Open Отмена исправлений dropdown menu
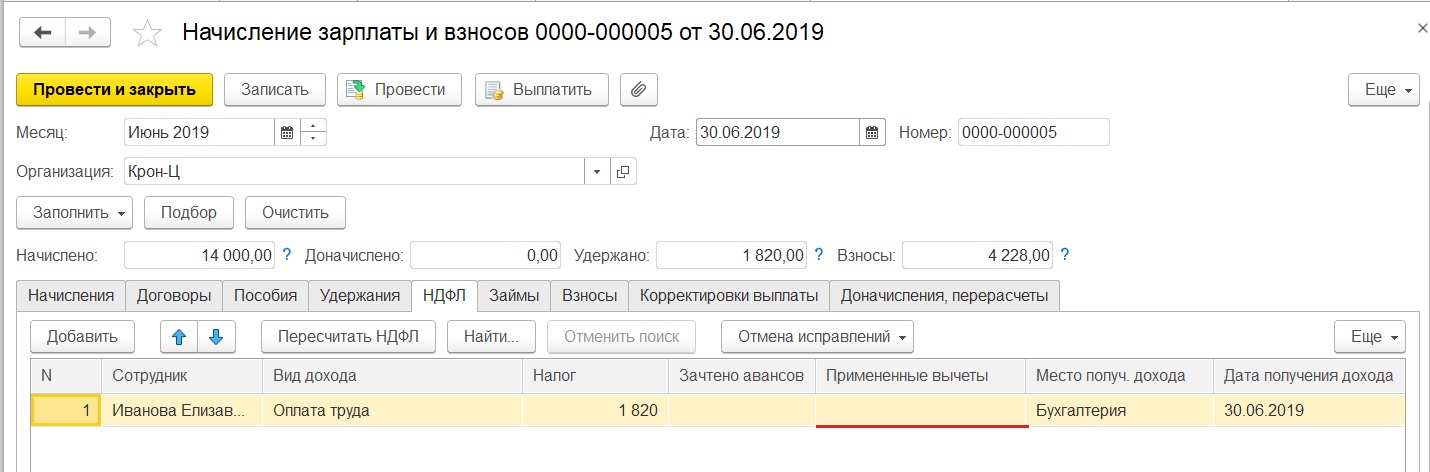 pyautogui.click(x=817, y=337)
